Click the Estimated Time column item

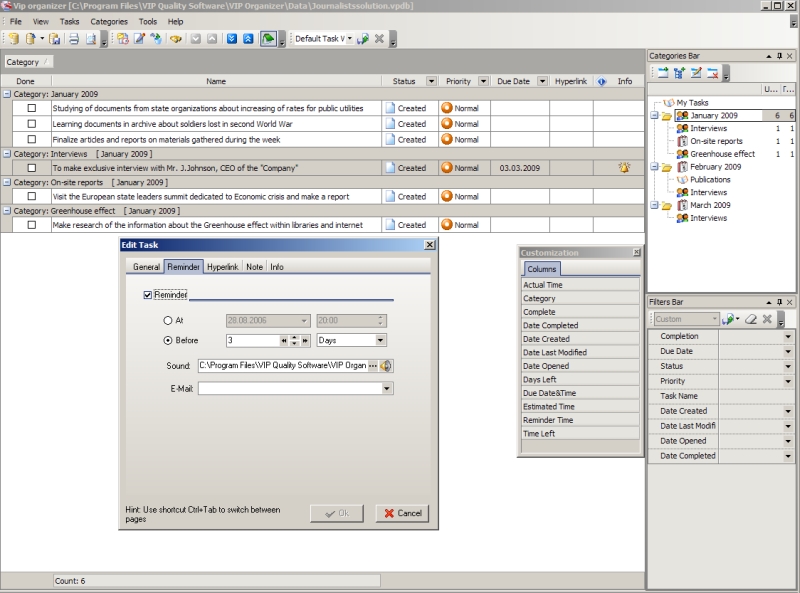[549, 407]
